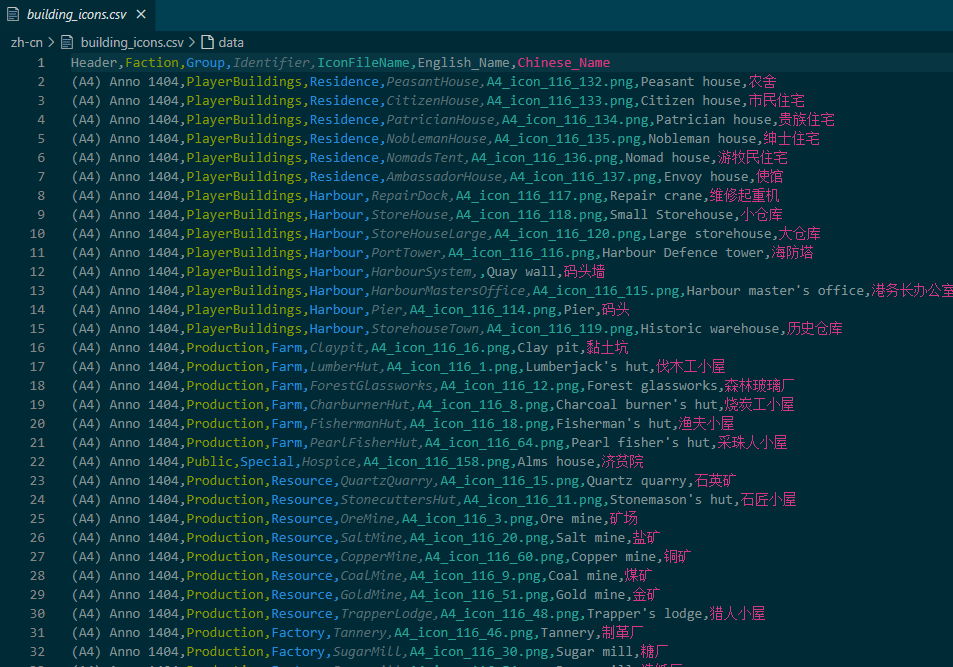Click building_icons.csv in the breadcrumb
The image size is (953, 667).
132,43
